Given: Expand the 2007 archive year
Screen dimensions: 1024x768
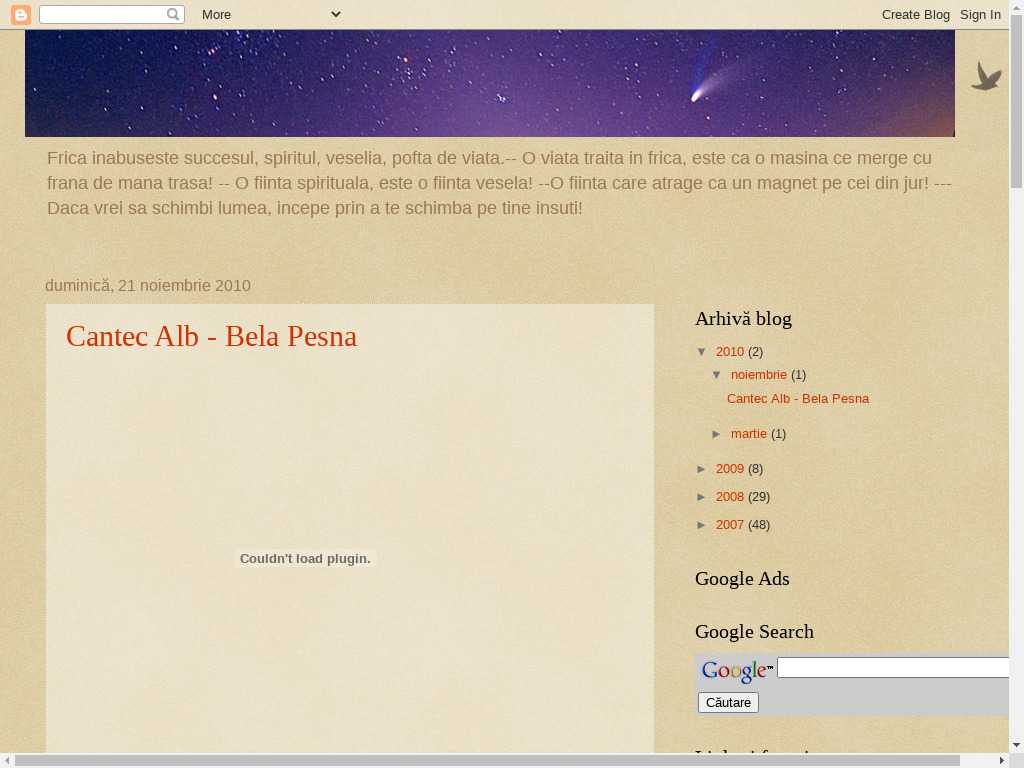Looking at the screenshot, I should 703,525.
